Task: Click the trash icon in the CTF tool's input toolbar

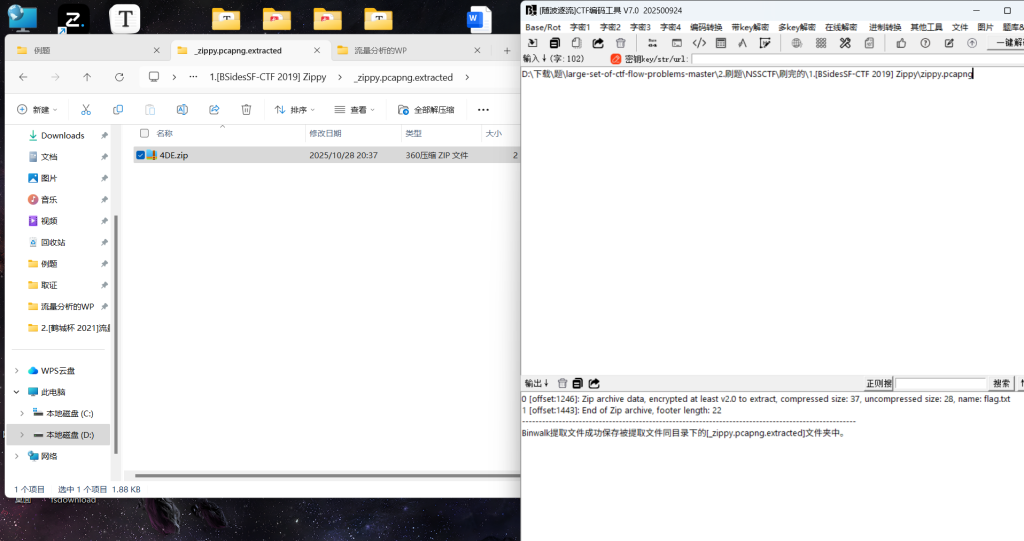Action: coord(621,43)
